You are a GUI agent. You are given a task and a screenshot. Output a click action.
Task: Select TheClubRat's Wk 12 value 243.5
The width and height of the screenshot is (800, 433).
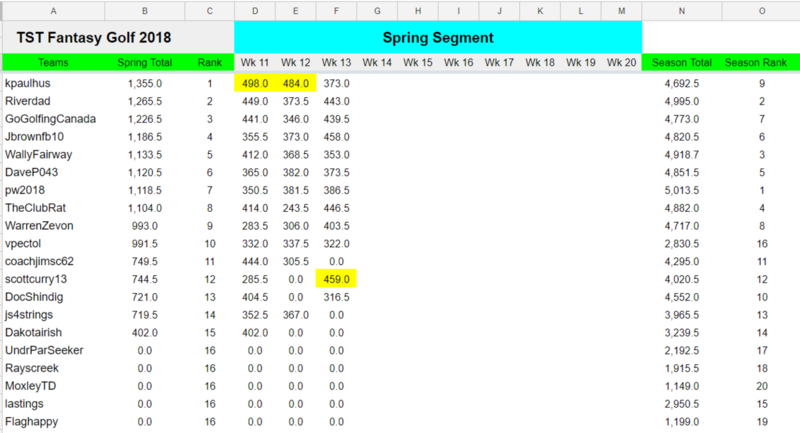point(295,208)
